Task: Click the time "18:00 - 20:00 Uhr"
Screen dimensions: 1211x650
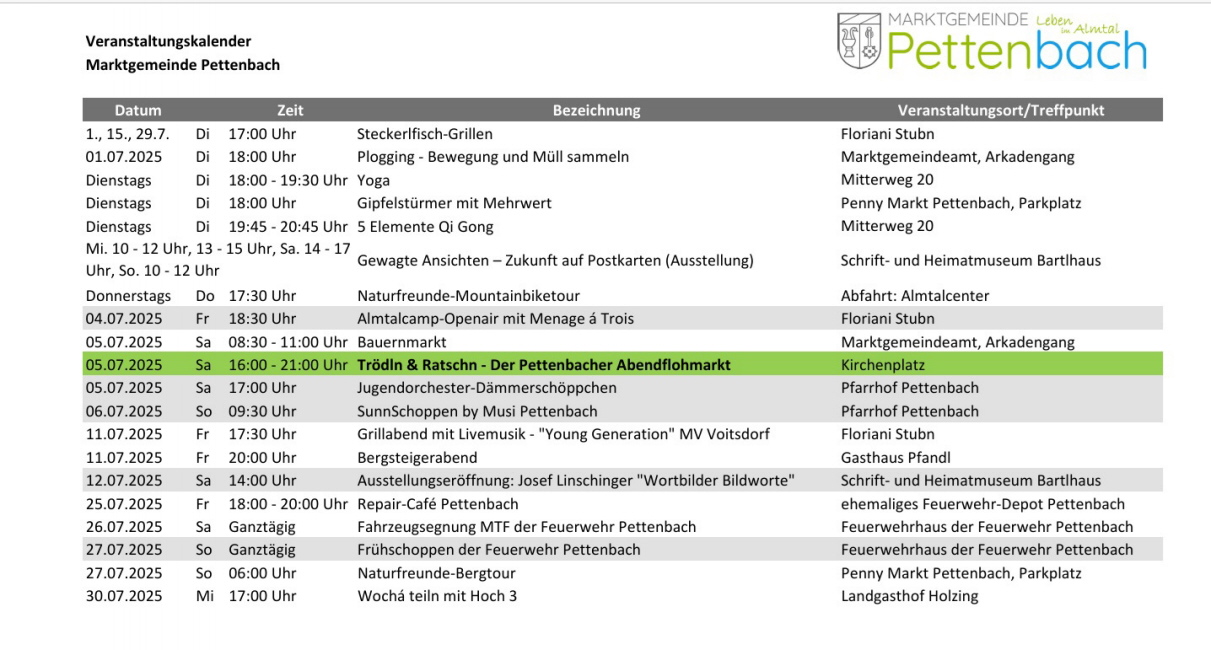Action: point(288,504)
